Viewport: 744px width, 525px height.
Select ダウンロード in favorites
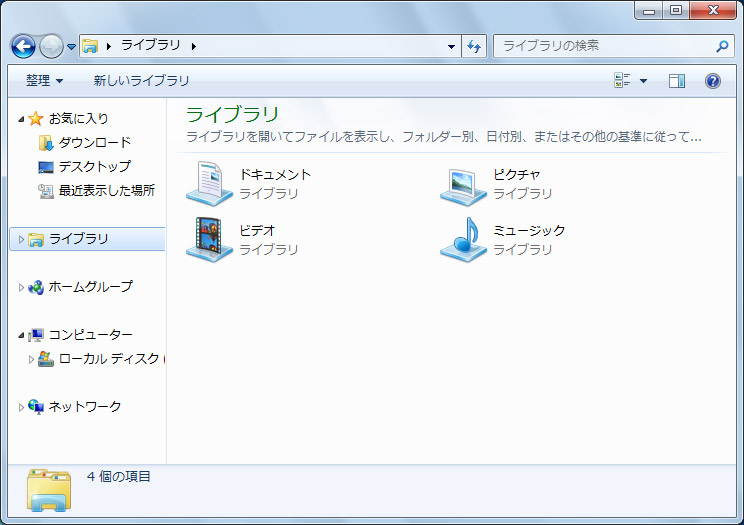pos(94,143)
